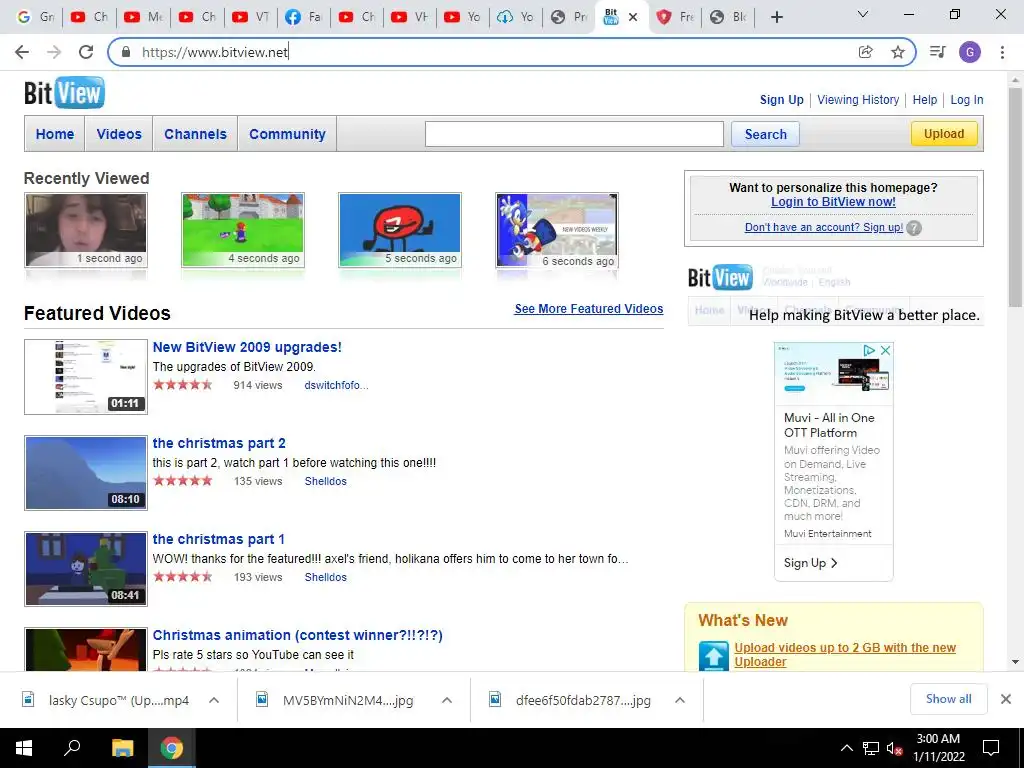1024x768 pixels.
Task: Click the AdChoices icon on the Muvi ad
Action: [869, 351]
